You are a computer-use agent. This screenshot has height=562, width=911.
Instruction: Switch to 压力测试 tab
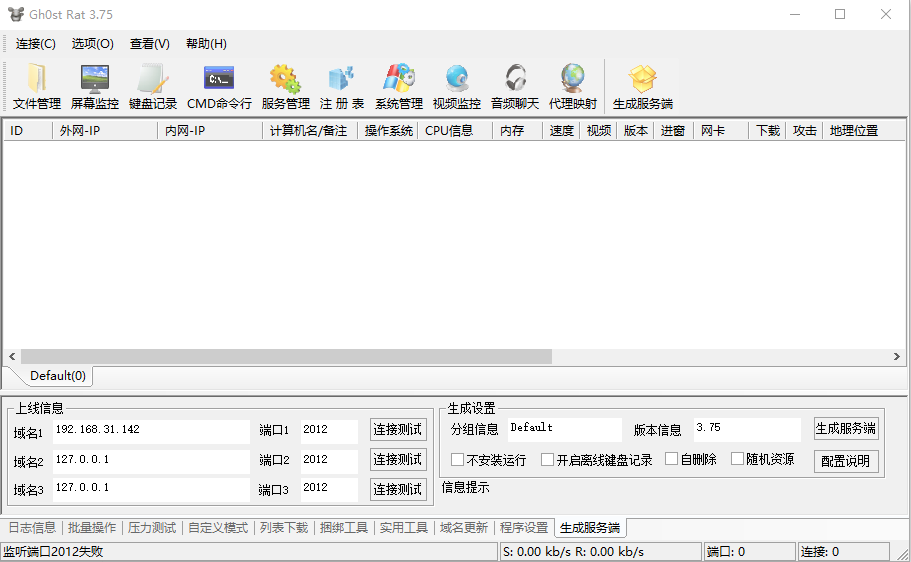(152, 528)
